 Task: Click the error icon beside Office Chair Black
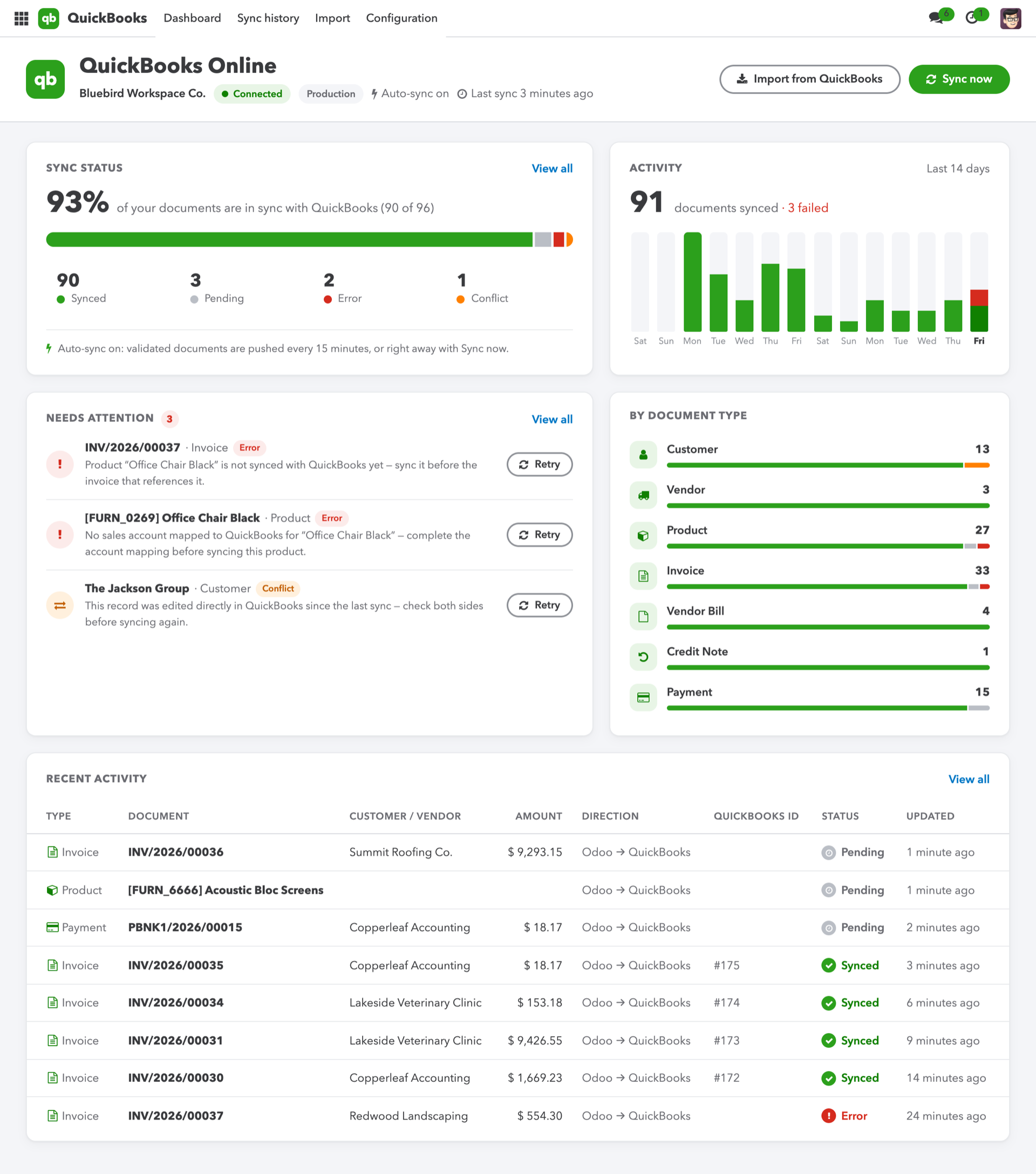point(60,535)
